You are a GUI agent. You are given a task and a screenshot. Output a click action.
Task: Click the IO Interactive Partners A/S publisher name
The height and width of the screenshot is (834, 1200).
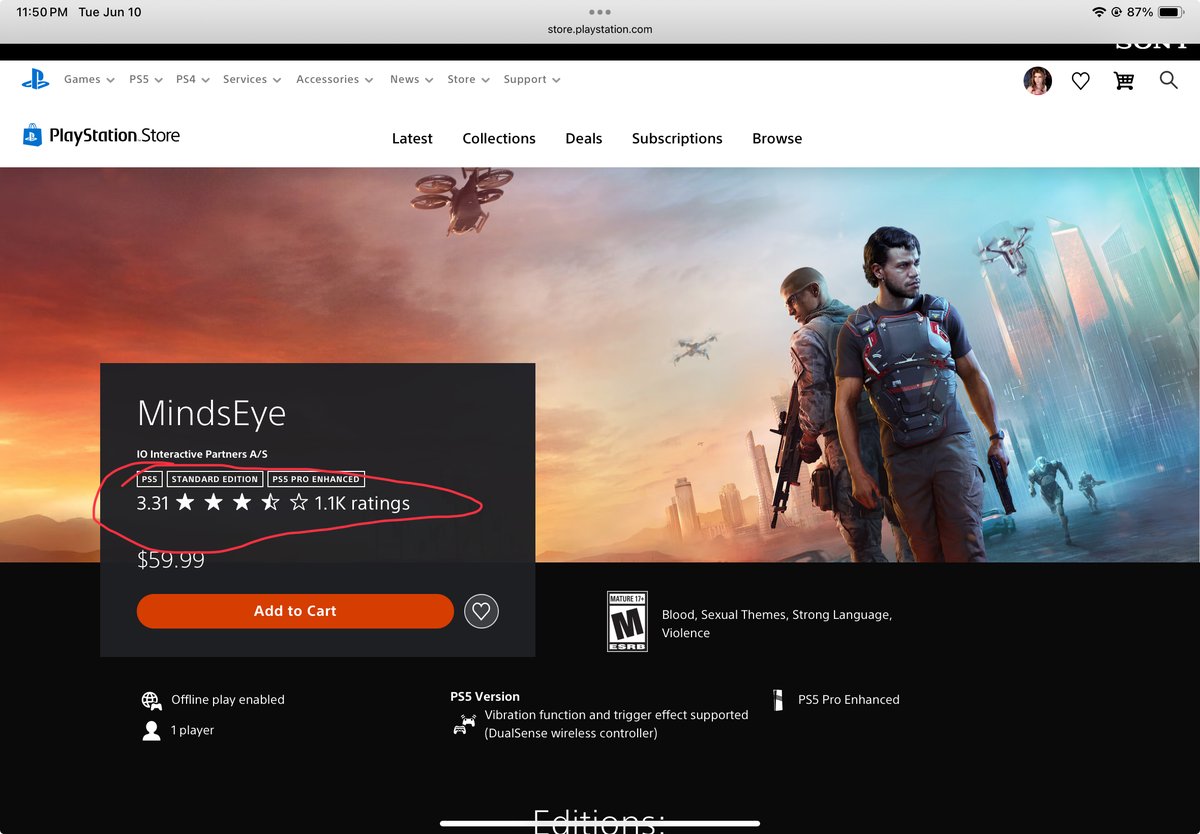click(x=202, y=455)
